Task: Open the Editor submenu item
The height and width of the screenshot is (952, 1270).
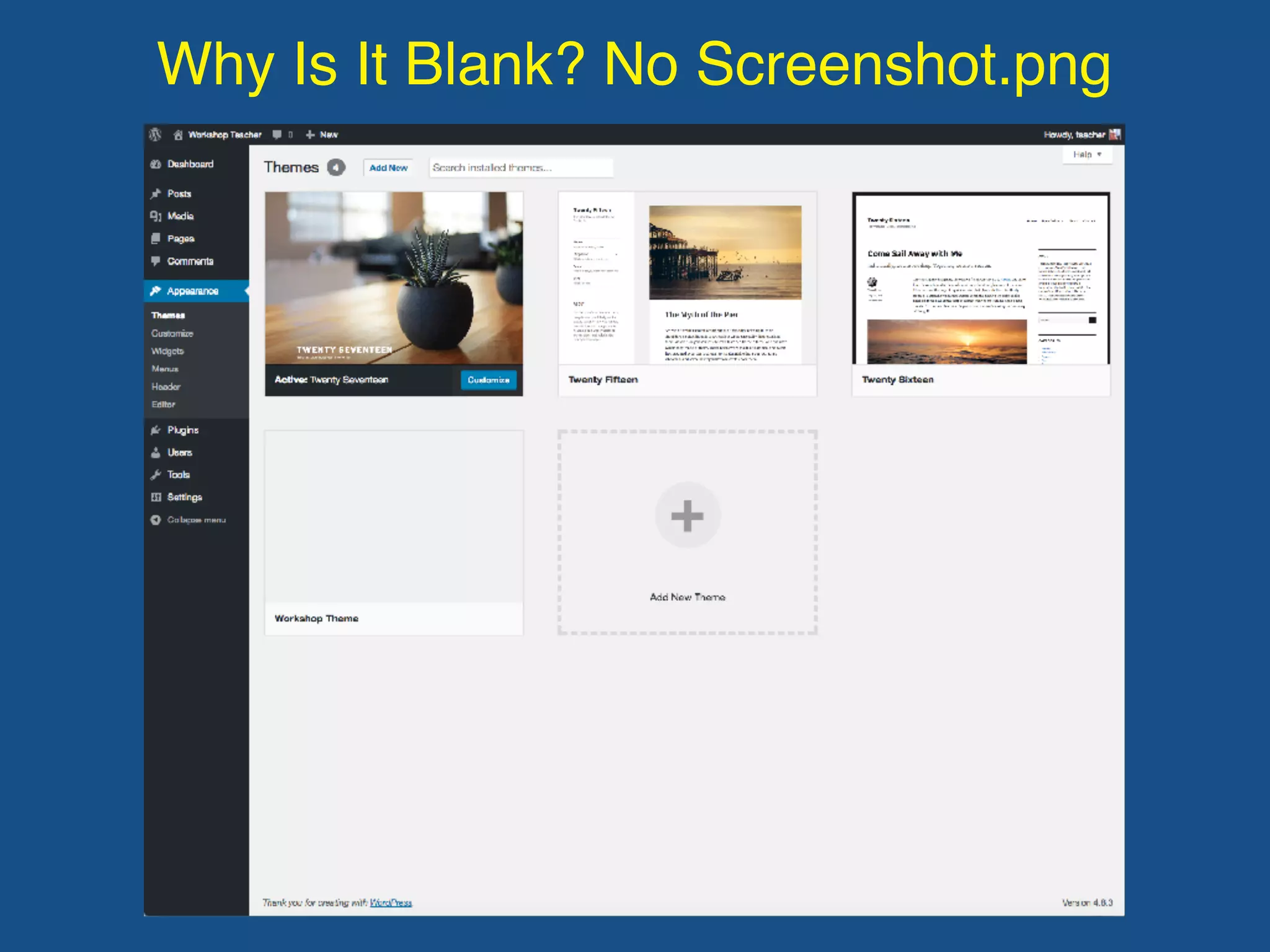Action: tap(163, 404)
